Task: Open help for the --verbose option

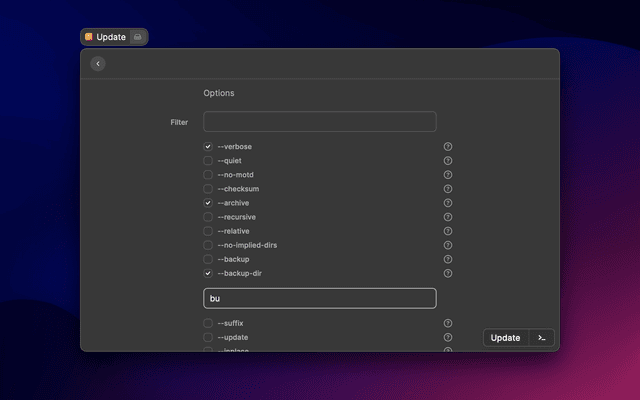Action: [x=448, y=147]
